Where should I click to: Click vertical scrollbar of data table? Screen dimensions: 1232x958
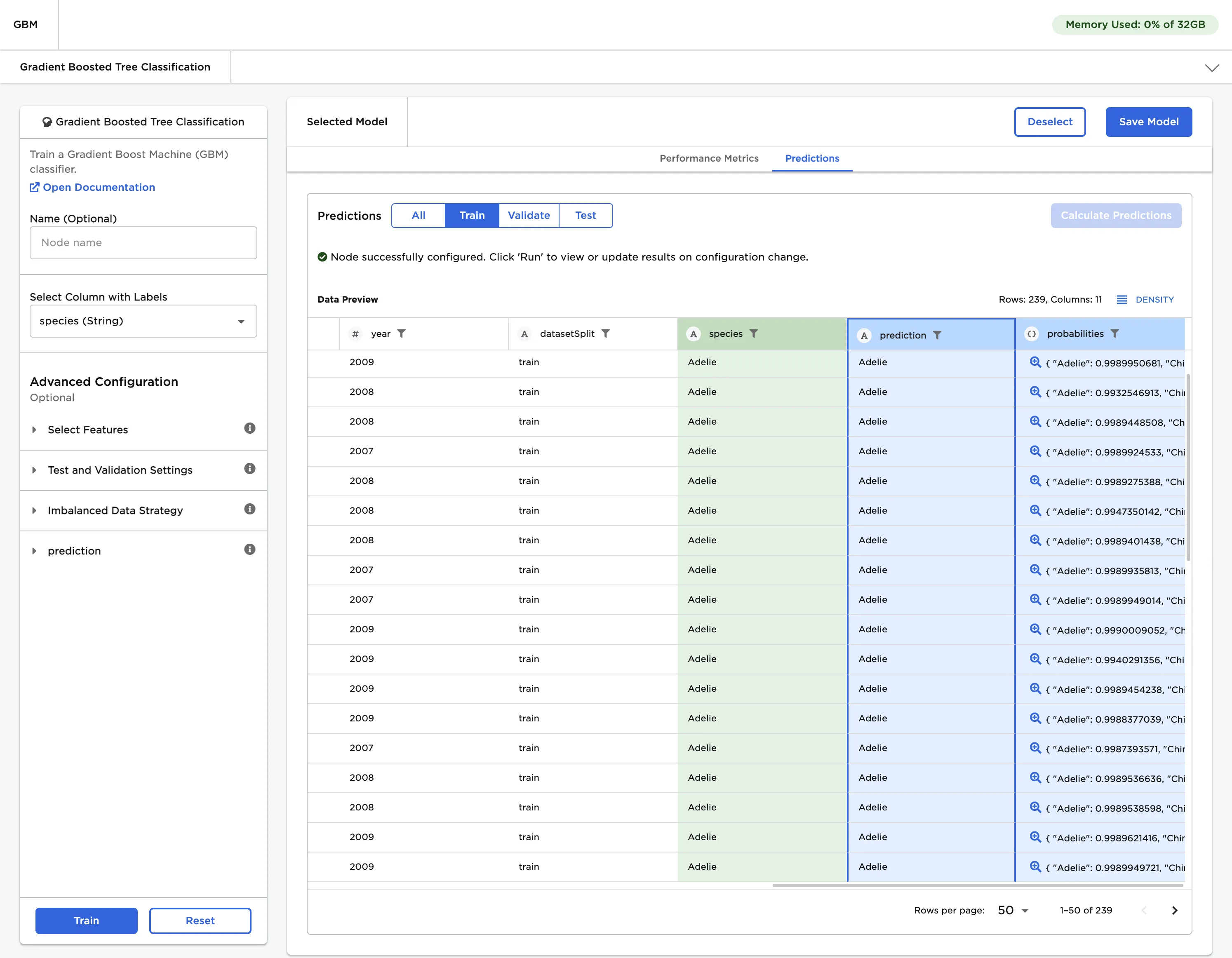(1188, 467)
